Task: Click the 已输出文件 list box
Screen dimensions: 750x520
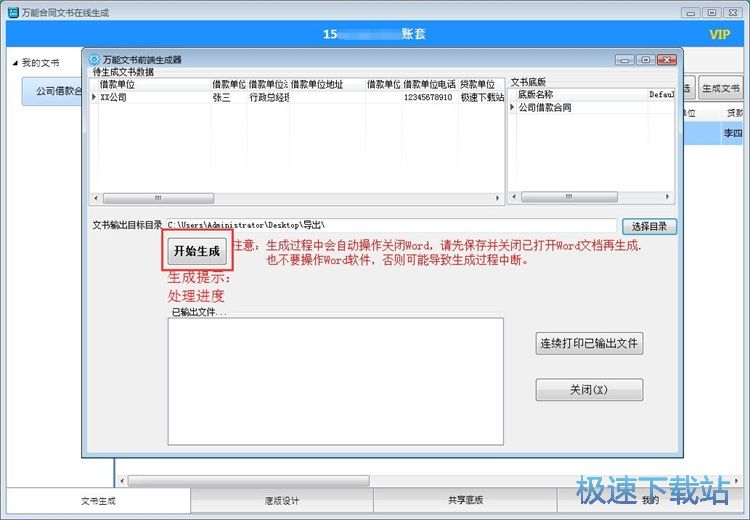Action: tap(335, 381)
